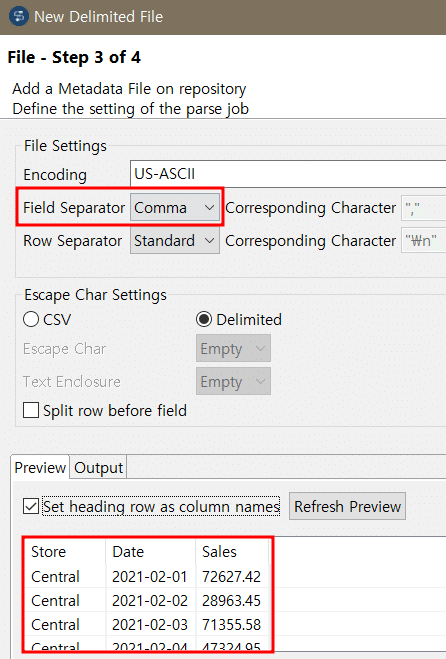Open the Field Separator Comma dropdown
The height and width of the screenshot is (659, 446).
[x=174, y=207]
